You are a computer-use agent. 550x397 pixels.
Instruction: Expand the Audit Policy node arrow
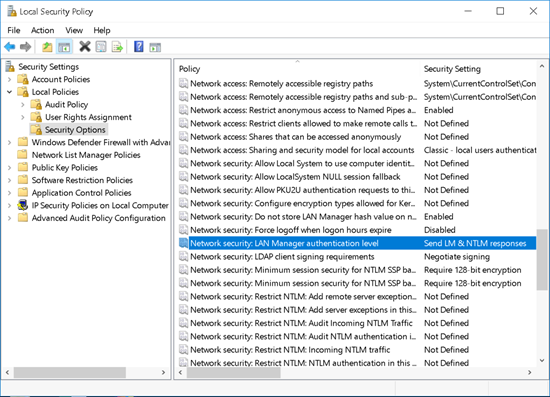tap(23, 105)
